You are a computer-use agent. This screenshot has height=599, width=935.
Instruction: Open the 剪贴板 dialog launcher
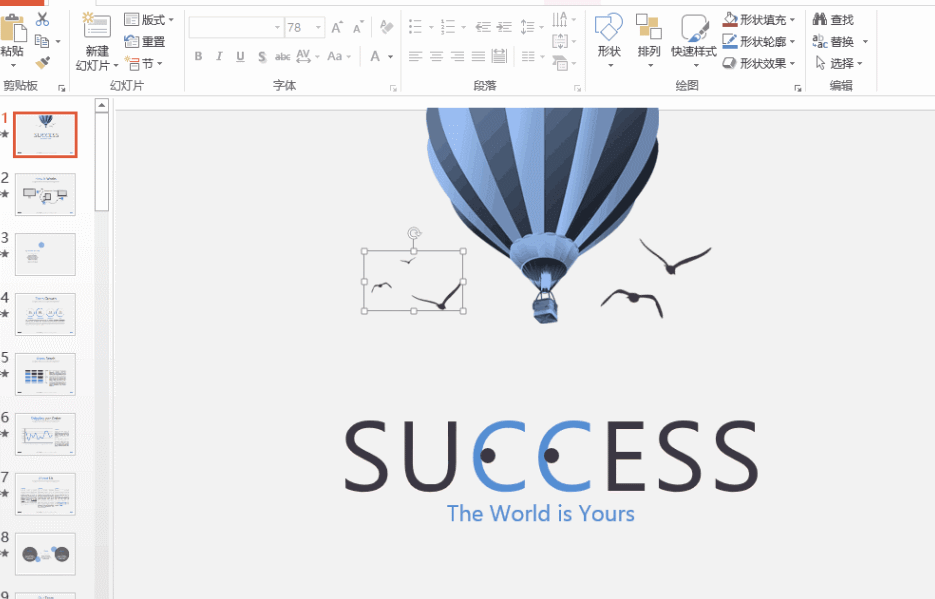click(x=61, y=88)
